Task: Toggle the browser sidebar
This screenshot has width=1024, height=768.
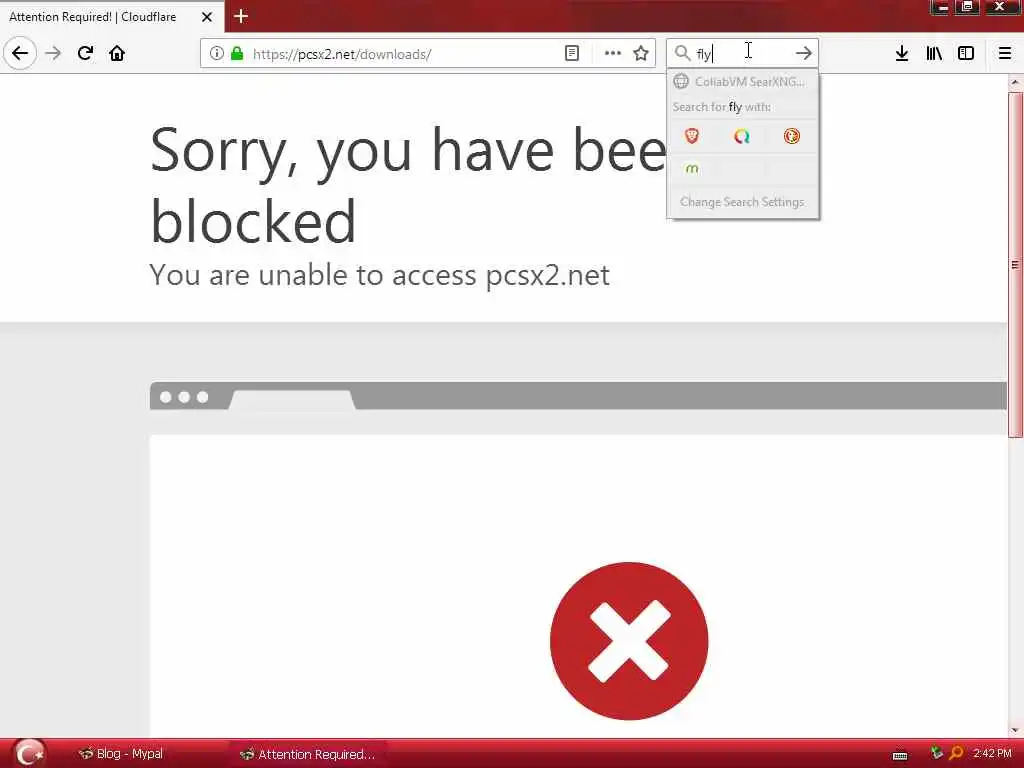Action: pyautogui.click(x=966, y=53)
